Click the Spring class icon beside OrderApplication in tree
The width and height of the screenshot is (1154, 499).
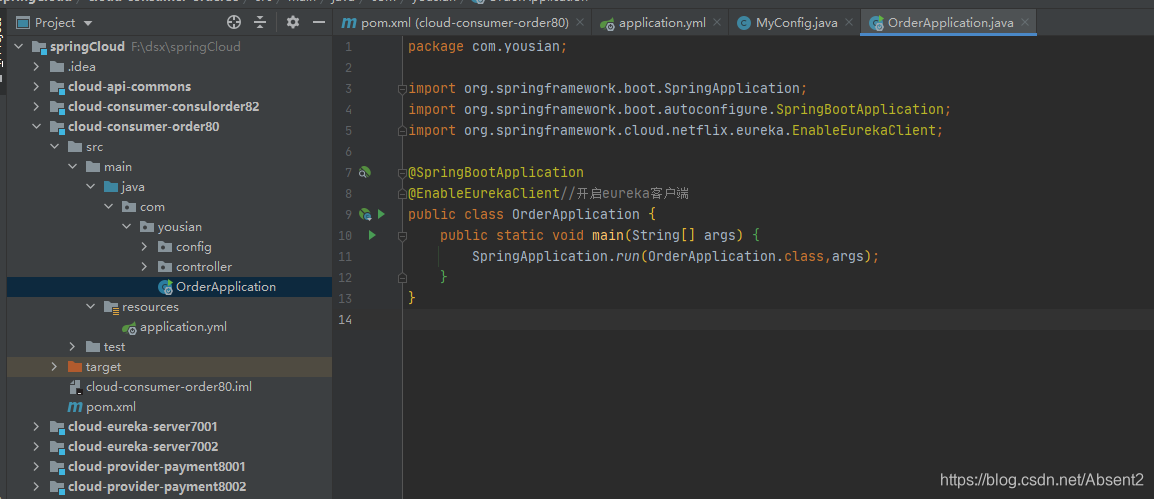(166, 287)
